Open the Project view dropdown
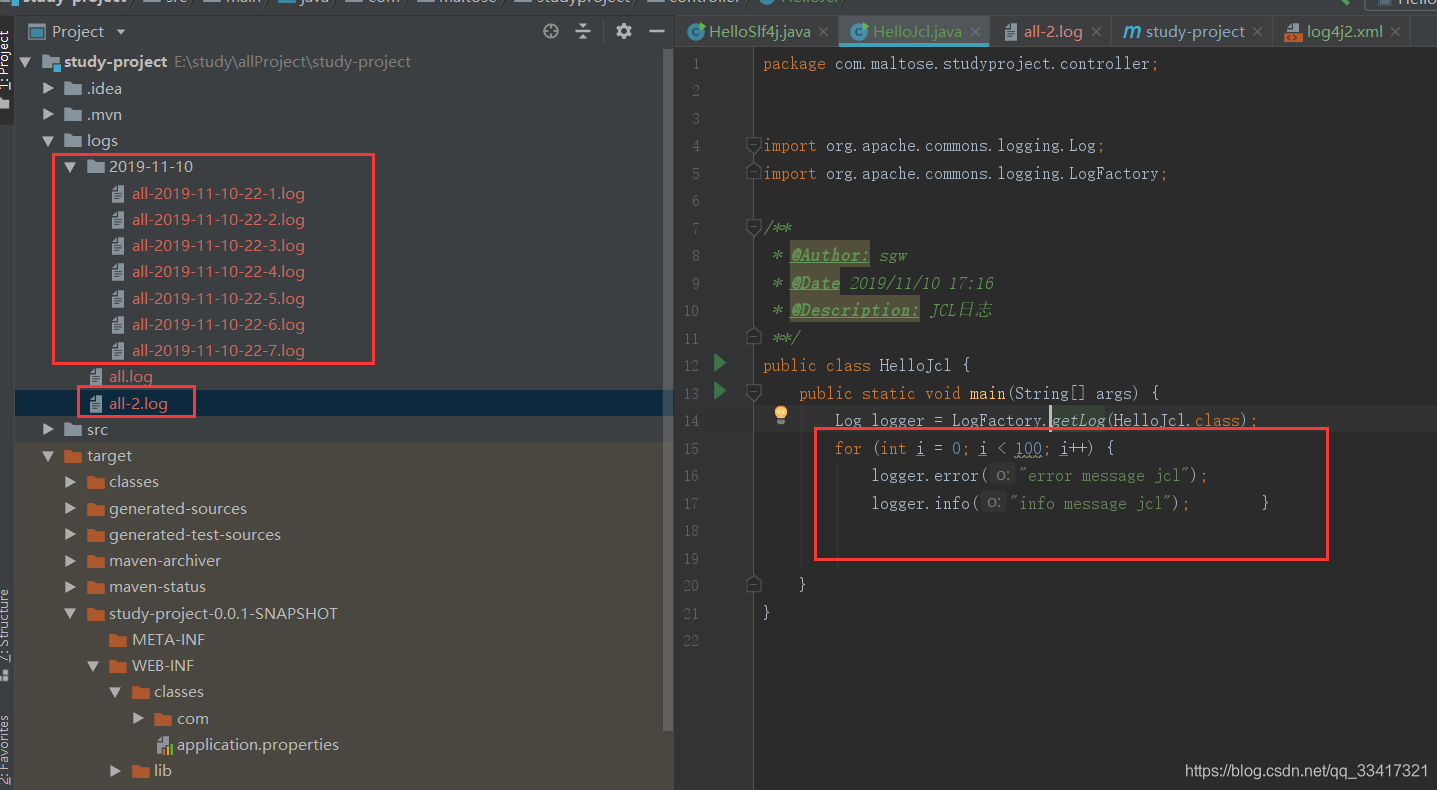Viewport: 1437px width, 790px height. pyautogui.click(x=121, y=32)
